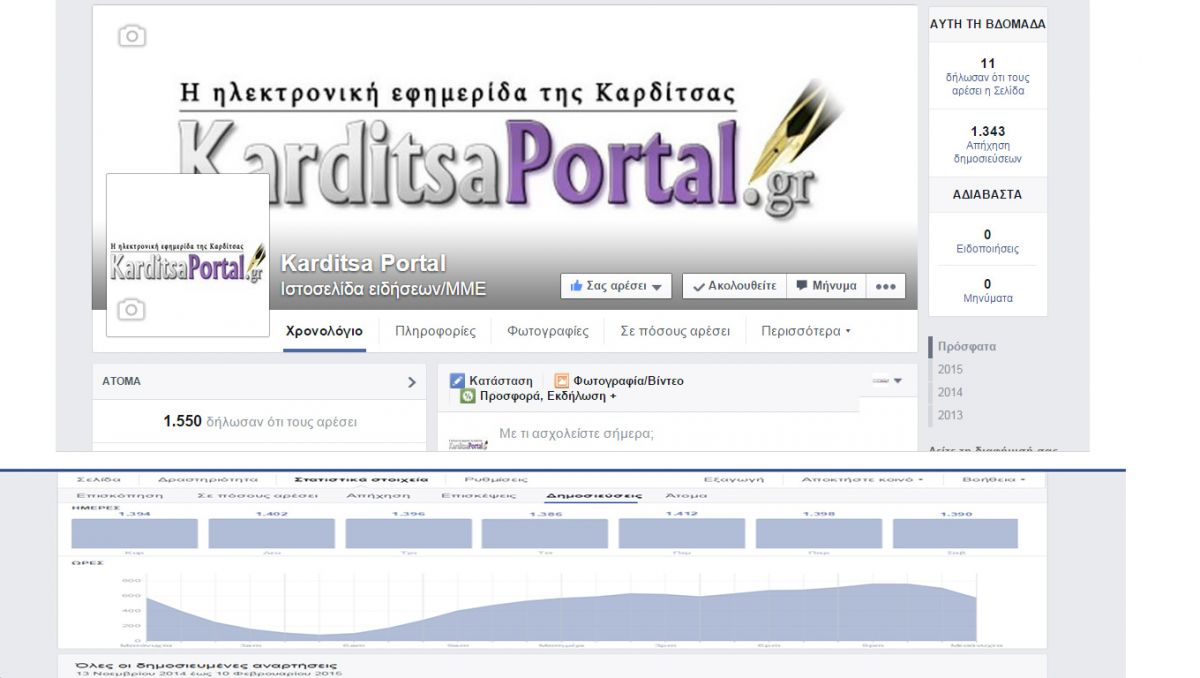Click 1.550 δήλωσαν ότι τους αρέσει
Screen dimensions: 1200x678
point(260,422)
